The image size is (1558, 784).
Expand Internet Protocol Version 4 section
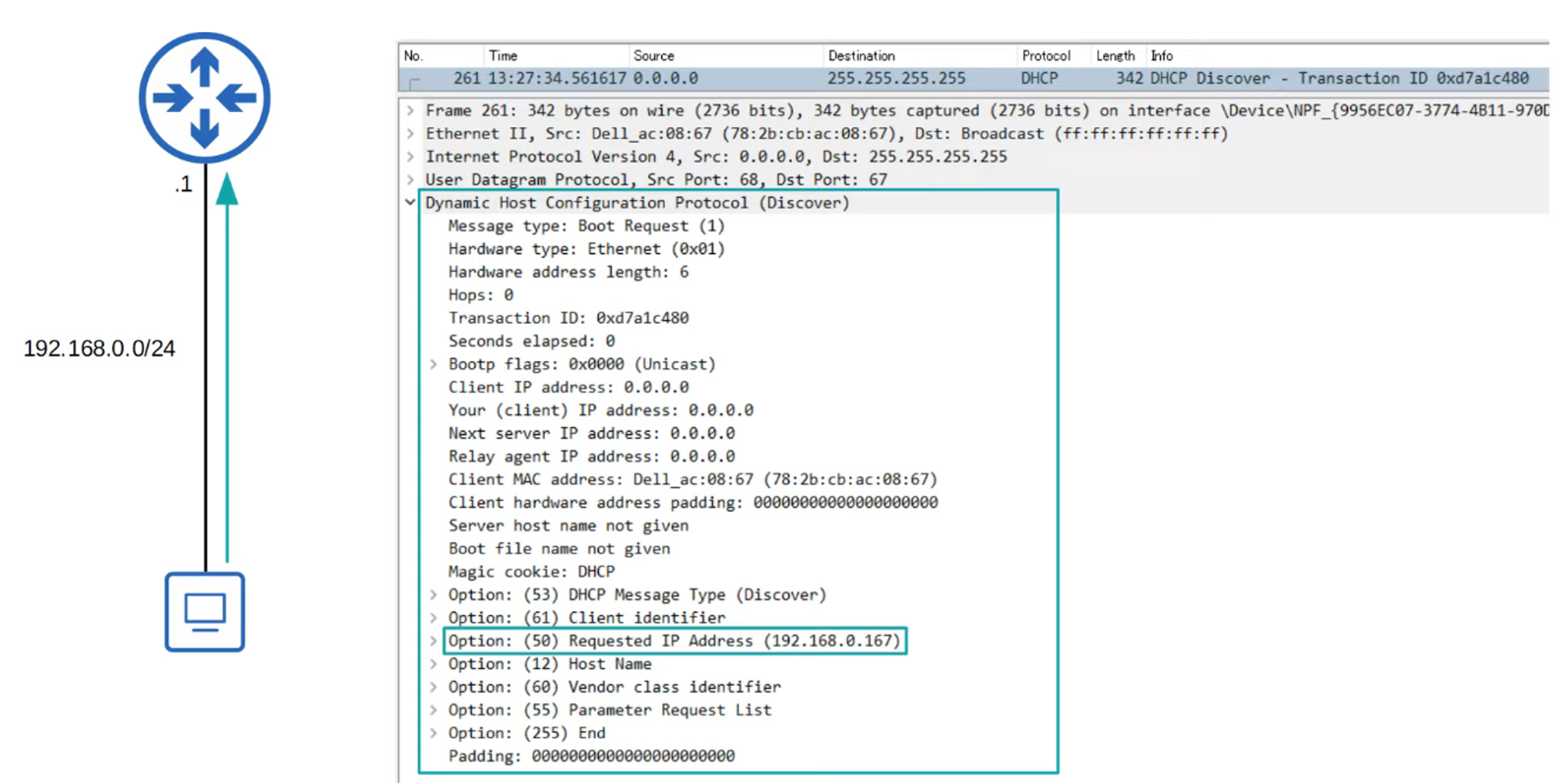pos(411,156)
